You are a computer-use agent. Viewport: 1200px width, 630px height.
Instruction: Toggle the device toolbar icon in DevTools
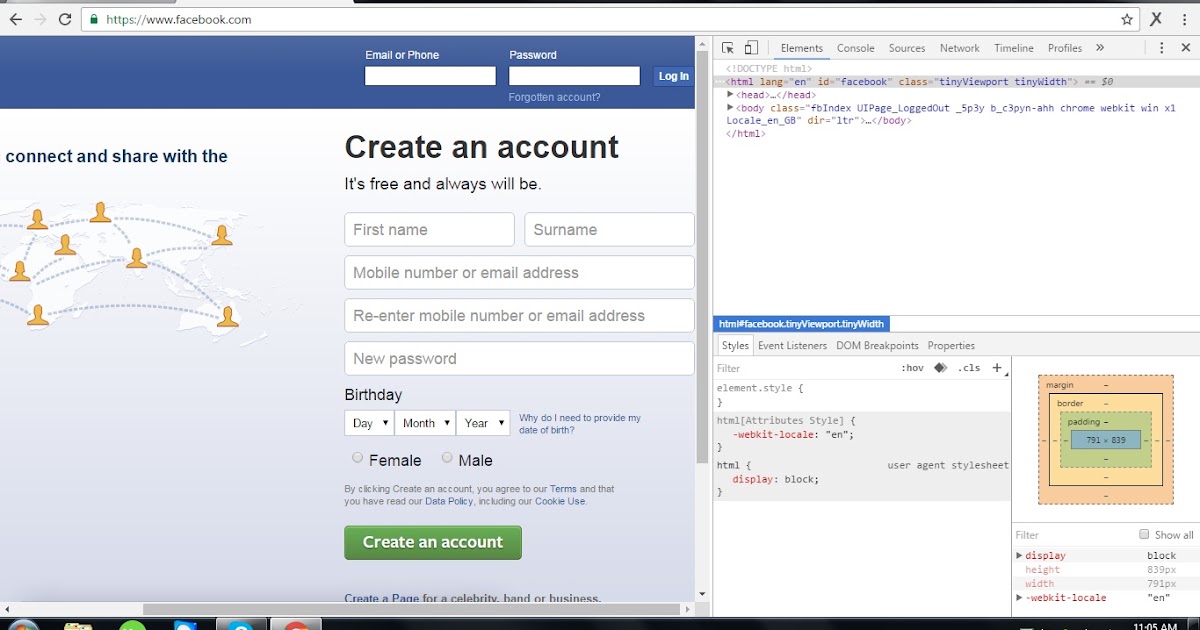751,47
